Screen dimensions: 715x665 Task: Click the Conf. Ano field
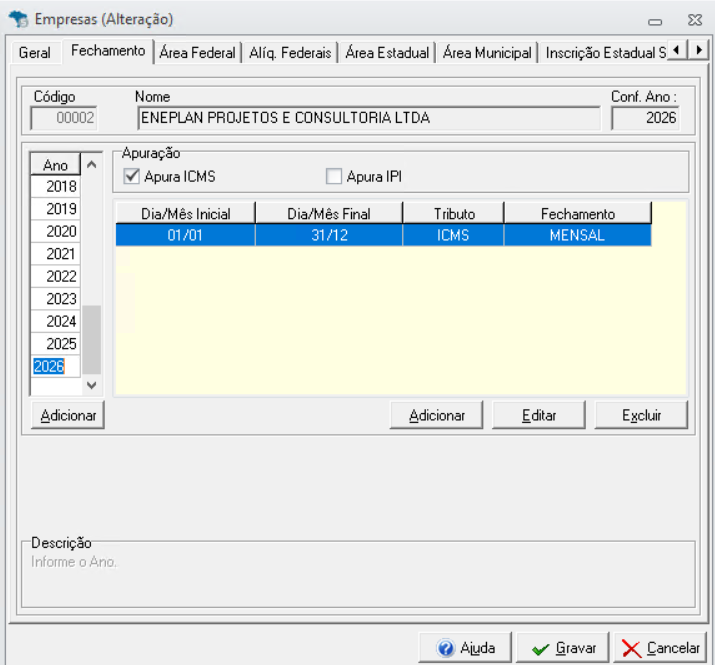click(645, 118)
